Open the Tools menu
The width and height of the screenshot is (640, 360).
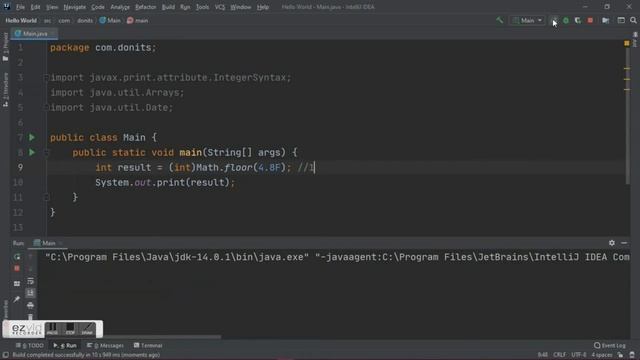tap(202, 7)
